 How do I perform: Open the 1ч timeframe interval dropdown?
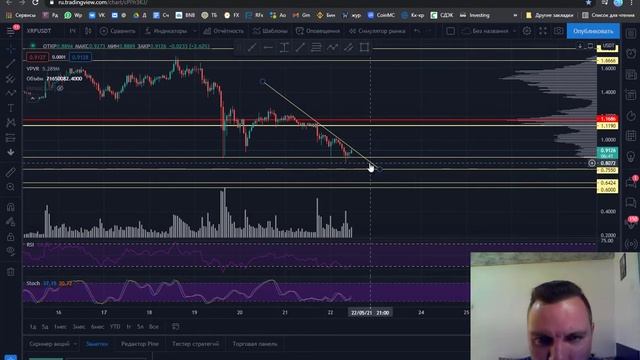click(72, 31)
